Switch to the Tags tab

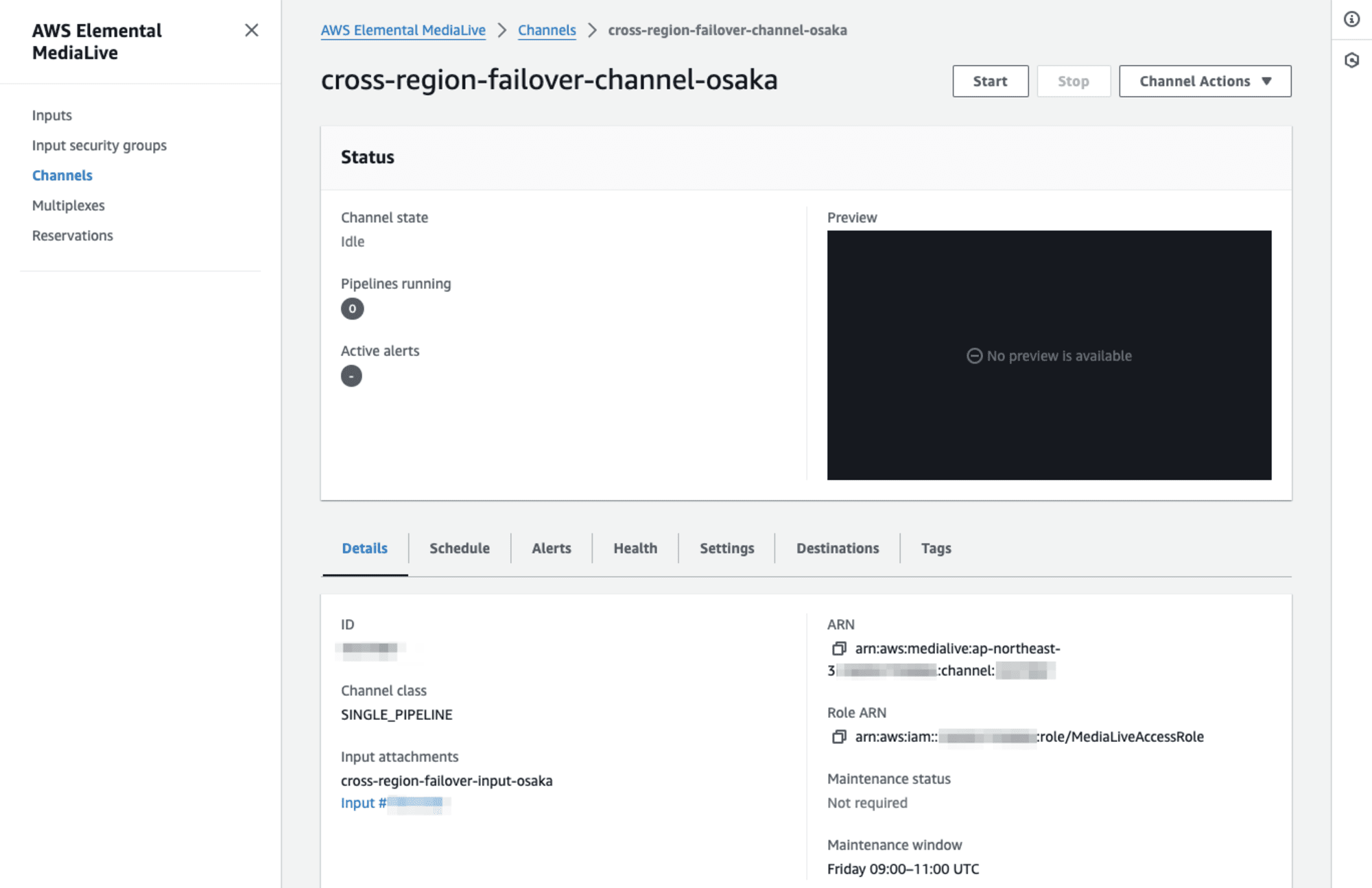[936, 548]
